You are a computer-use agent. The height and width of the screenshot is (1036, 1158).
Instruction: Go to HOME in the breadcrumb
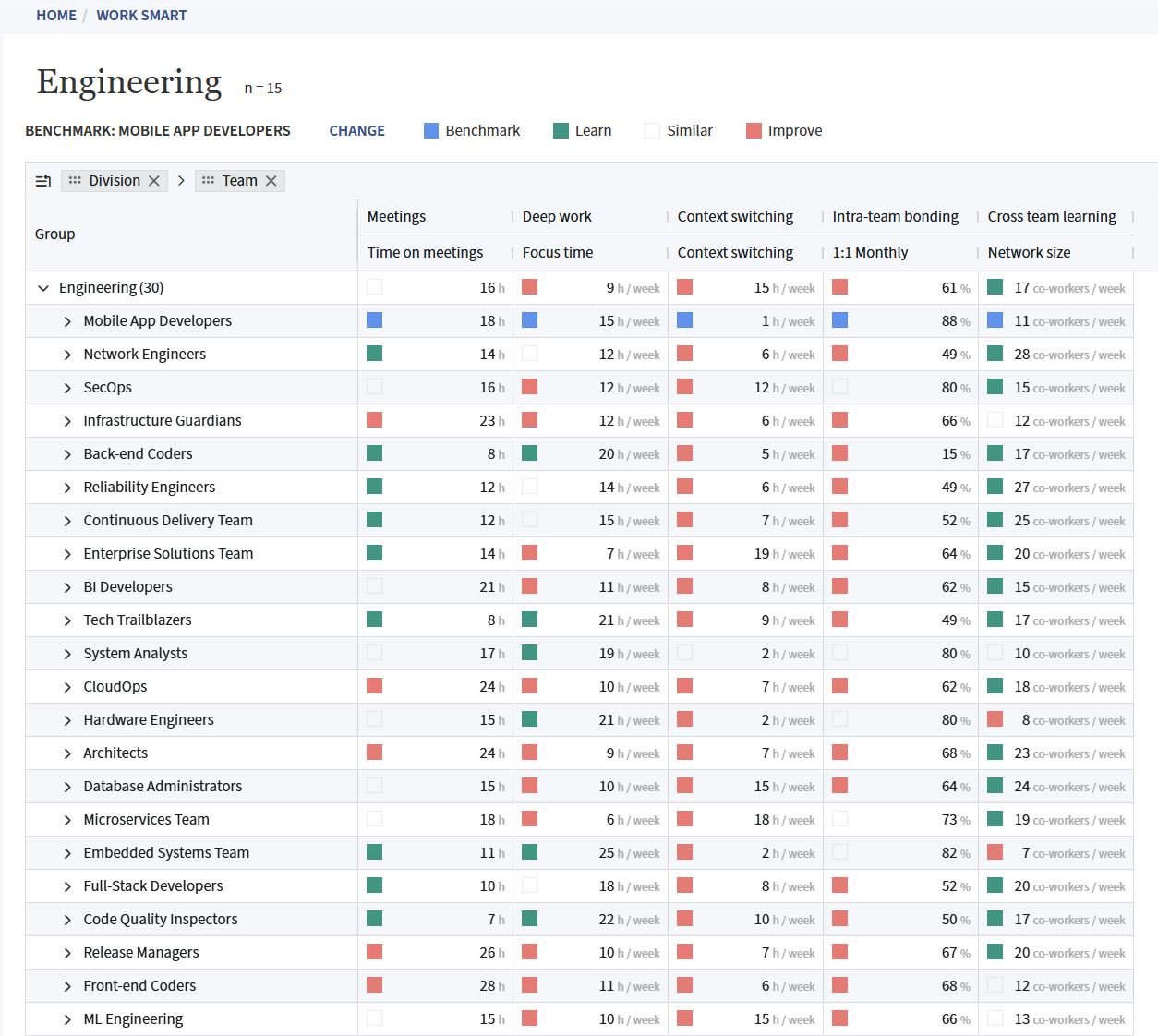(56, 16)
